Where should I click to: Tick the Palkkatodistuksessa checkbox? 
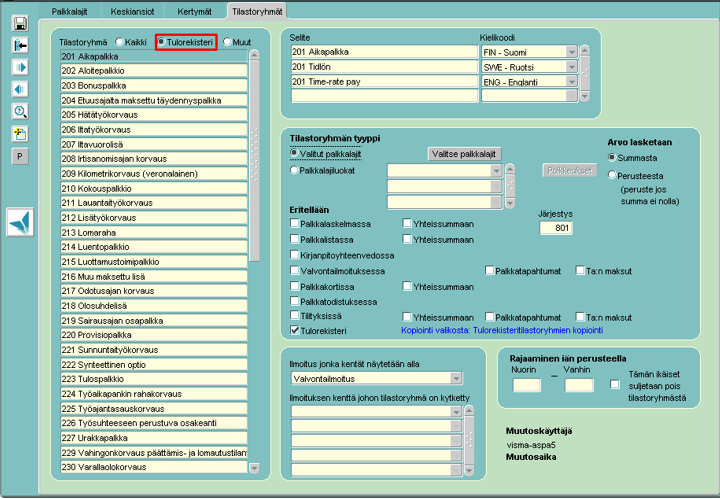[295, 301]
